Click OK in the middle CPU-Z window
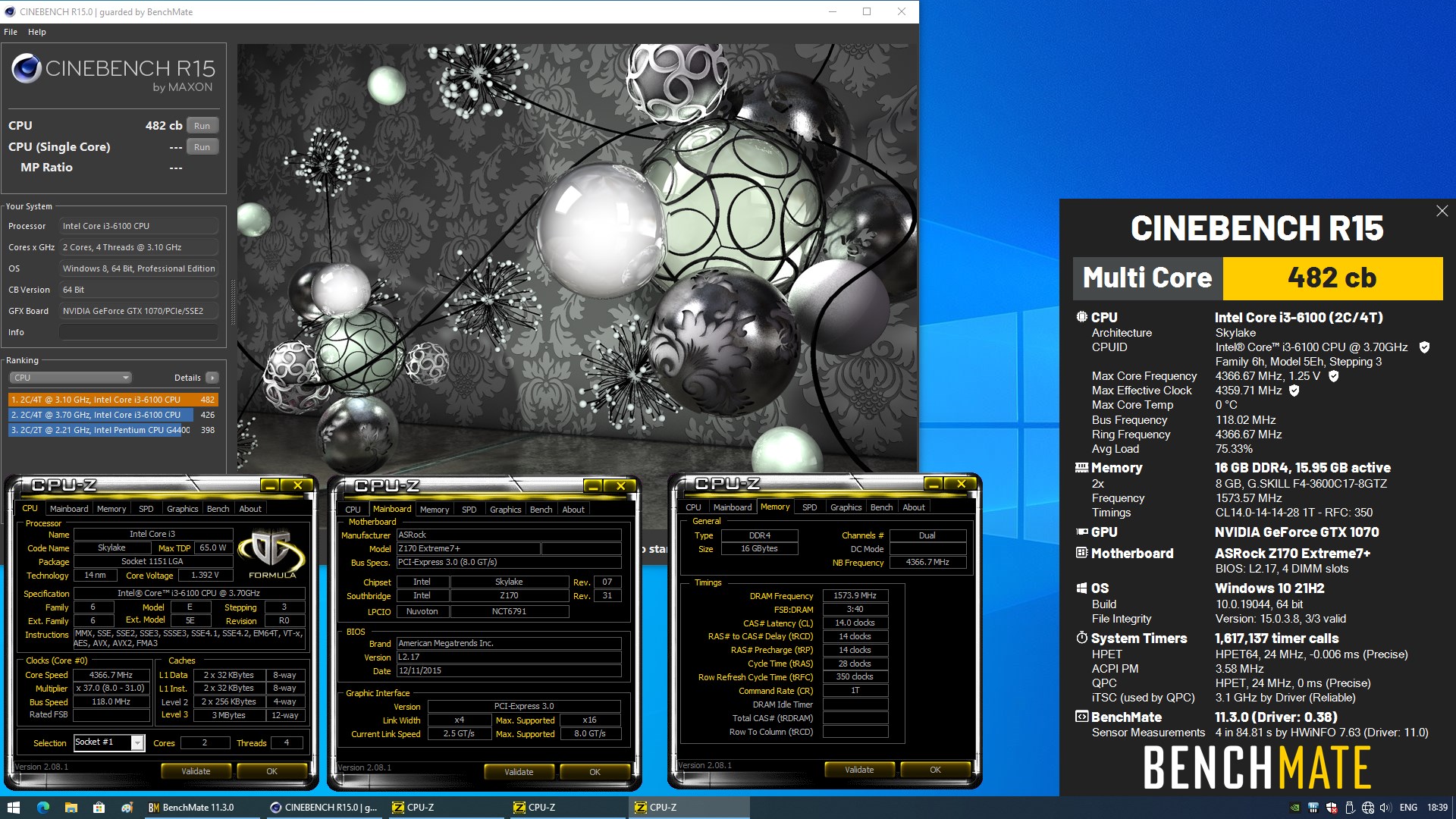The image size is (1456, 819). pyautogui.click(x=595, y=772)
